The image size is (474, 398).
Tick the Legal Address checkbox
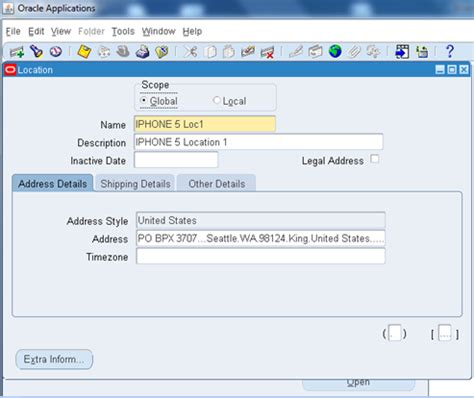375,159
